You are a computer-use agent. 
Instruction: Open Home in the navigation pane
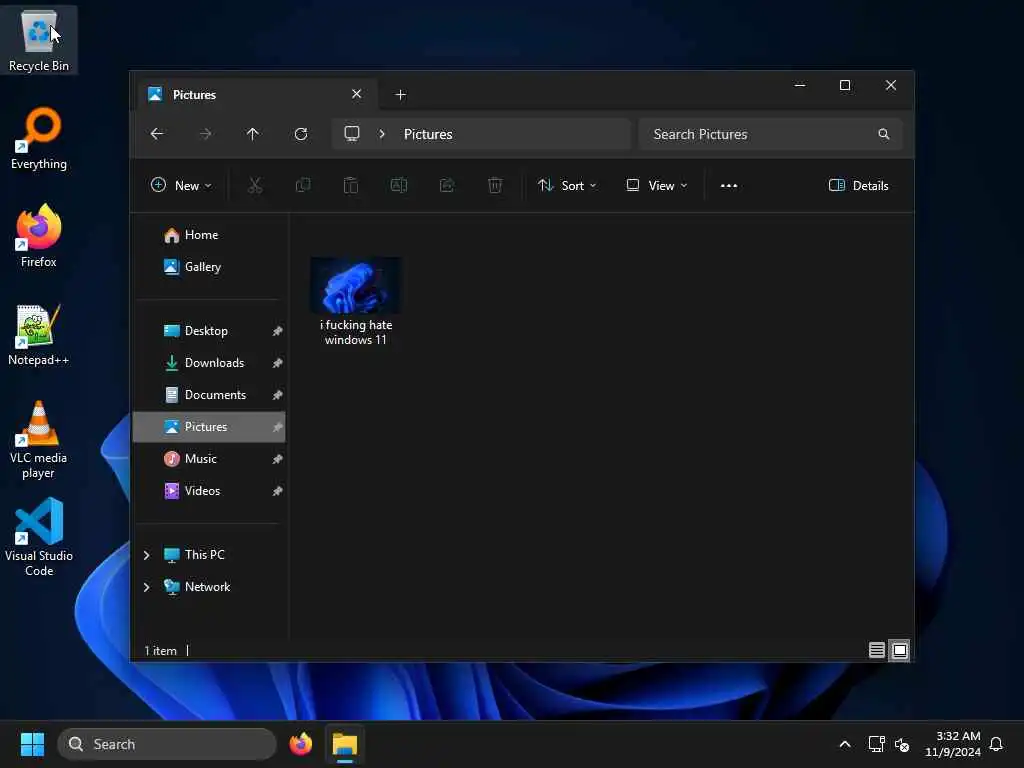coord(209,235)
